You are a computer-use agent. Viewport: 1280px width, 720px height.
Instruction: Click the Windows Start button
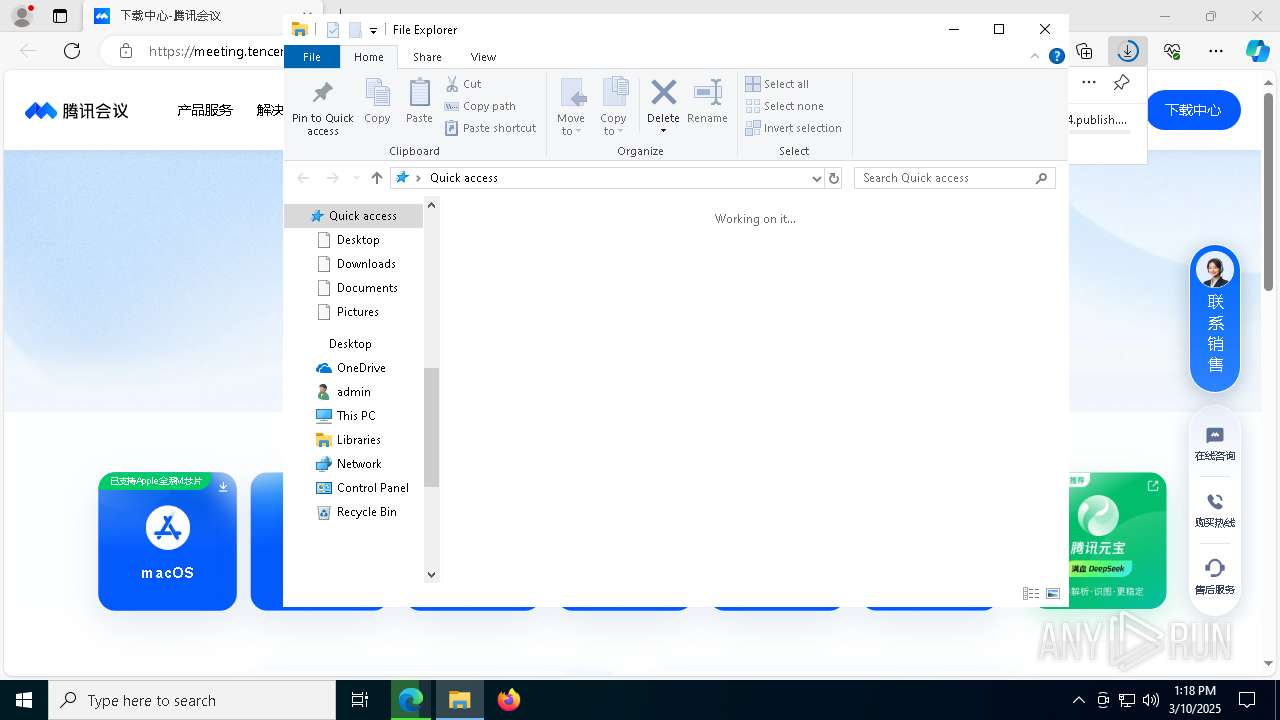click(x=24, y=700)
